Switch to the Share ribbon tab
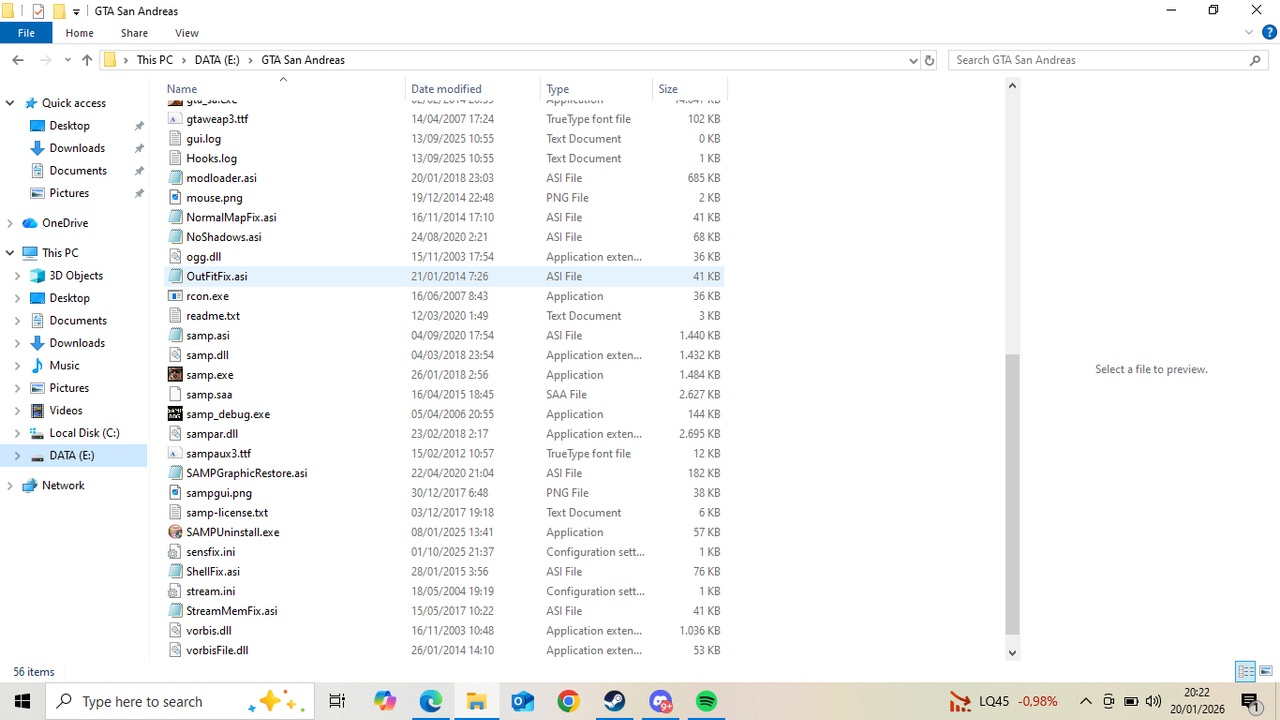The image size is (1280, 720). point(134,33)
